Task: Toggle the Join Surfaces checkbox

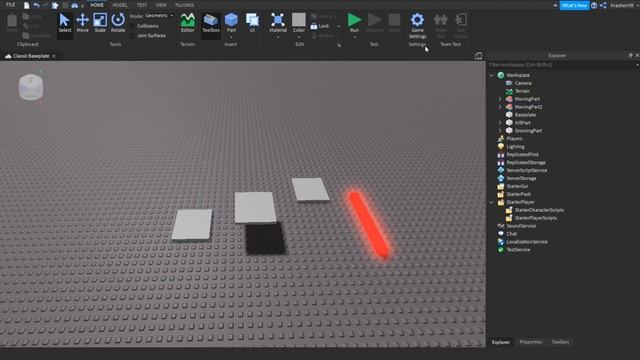Action: [x=132, y=36]
